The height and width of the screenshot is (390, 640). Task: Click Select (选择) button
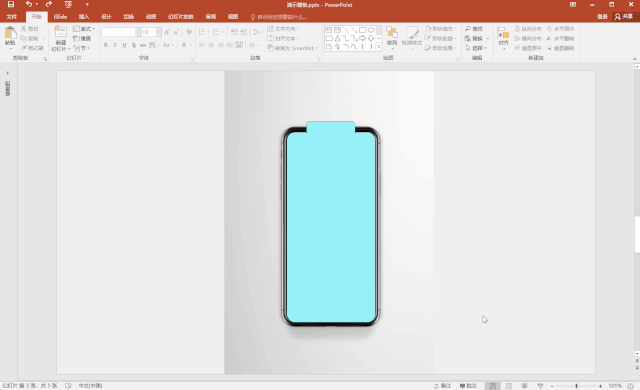476,48
